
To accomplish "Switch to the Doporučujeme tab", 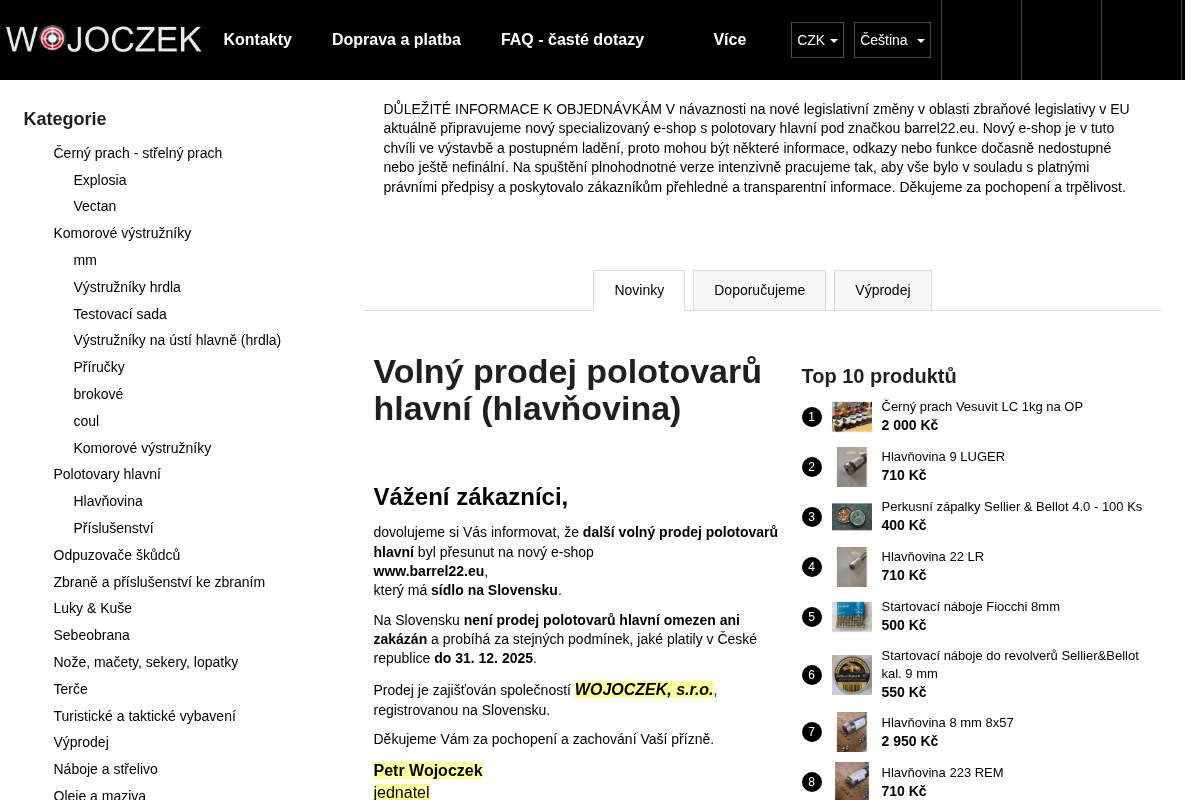I will pyautogui.click(x=759, y=290).
